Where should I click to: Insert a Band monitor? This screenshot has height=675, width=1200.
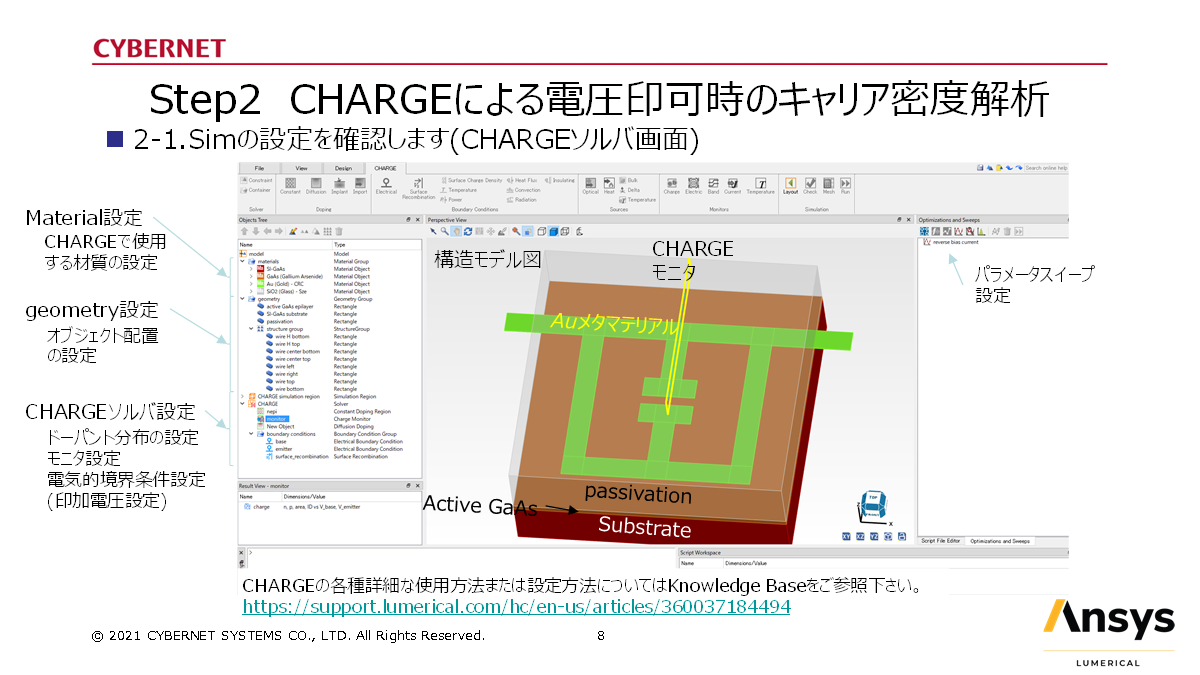[x=713, y=186]
